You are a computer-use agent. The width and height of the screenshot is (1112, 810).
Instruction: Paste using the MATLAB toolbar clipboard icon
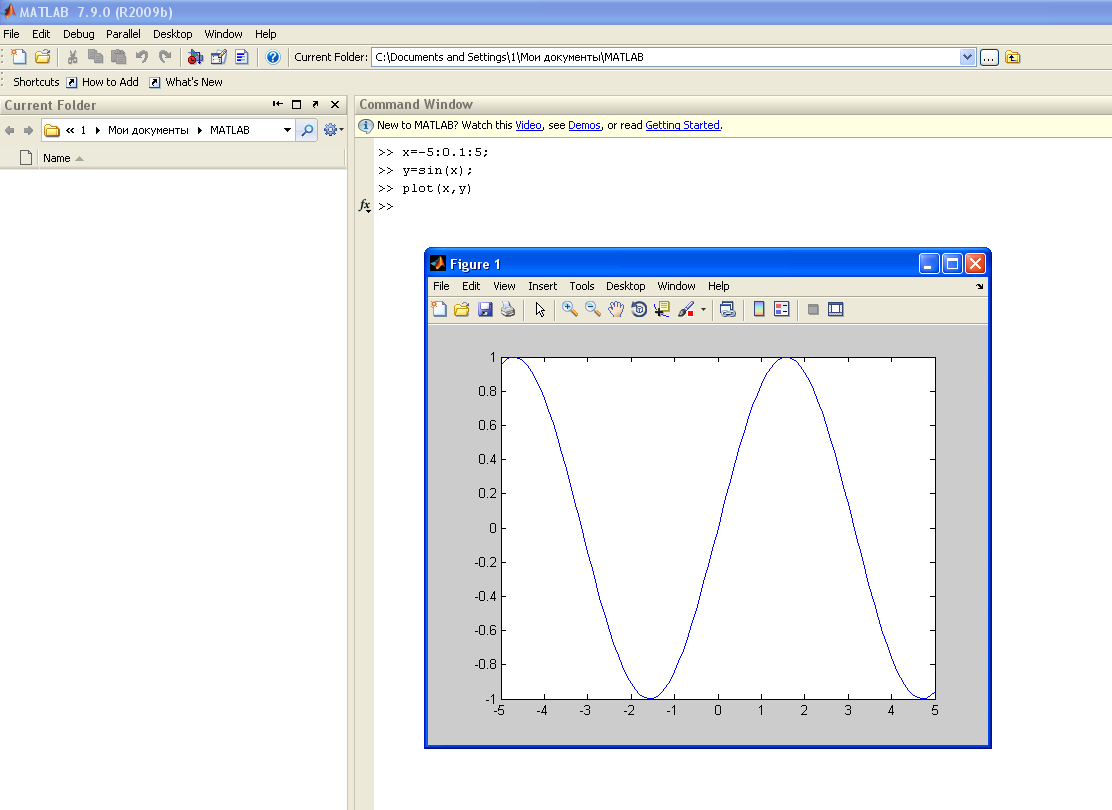[x=118, y=57]
